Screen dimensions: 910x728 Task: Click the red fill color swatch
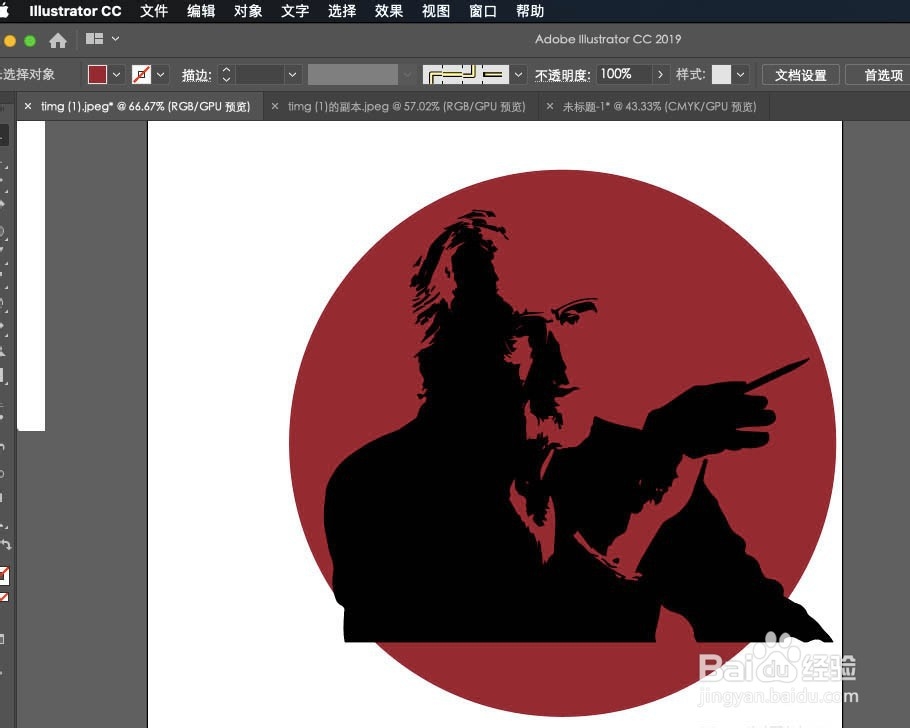(x=97, y=74)
